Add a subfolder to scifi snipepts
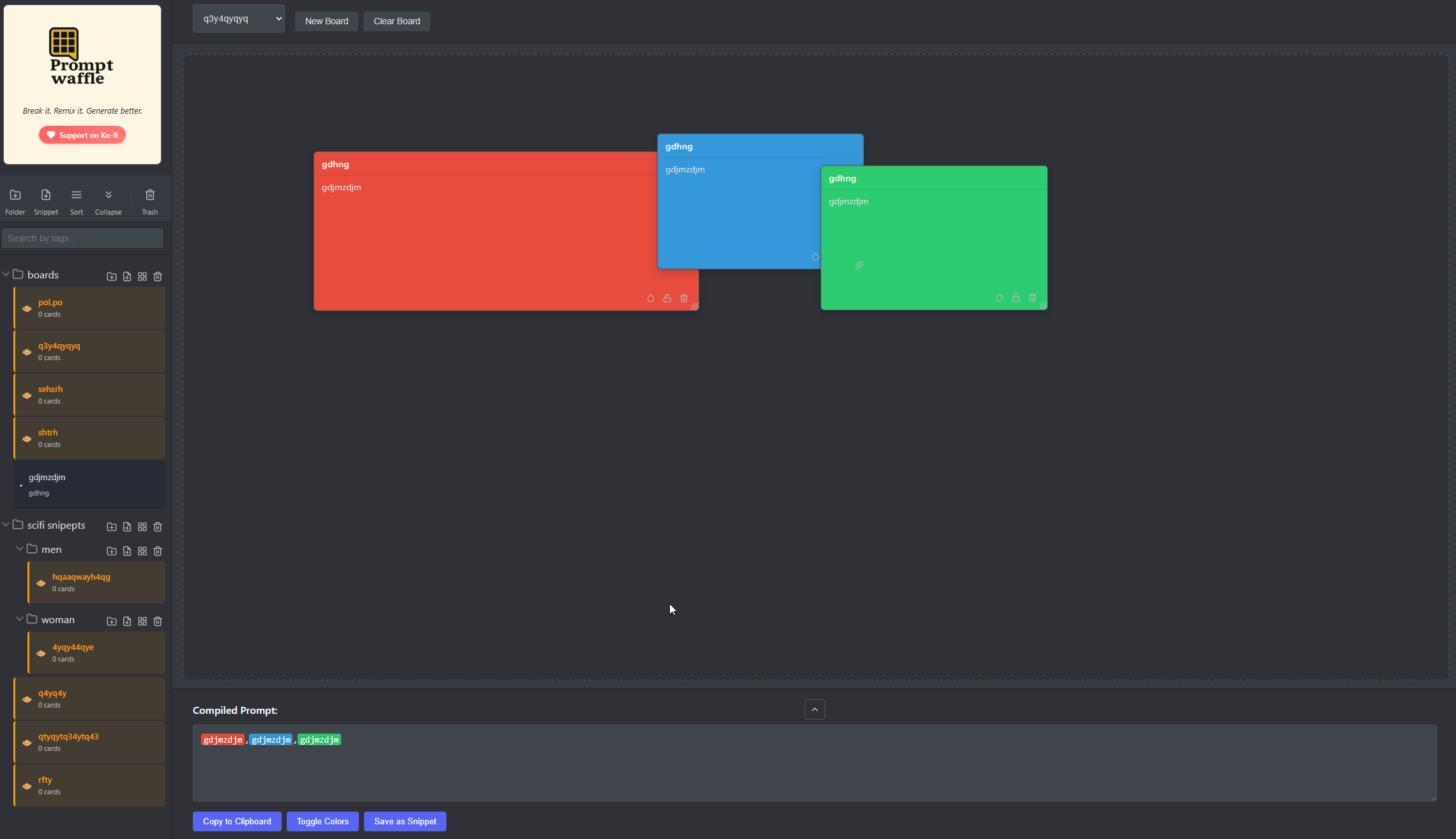This screenshot has width=1456, height=839. 112,527
